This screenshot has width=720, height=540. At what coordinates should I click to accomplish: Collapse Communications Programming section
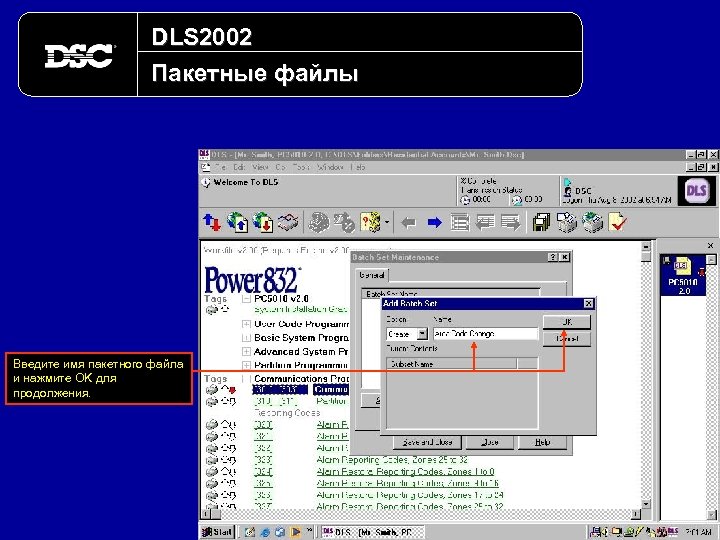coord(246,379)
